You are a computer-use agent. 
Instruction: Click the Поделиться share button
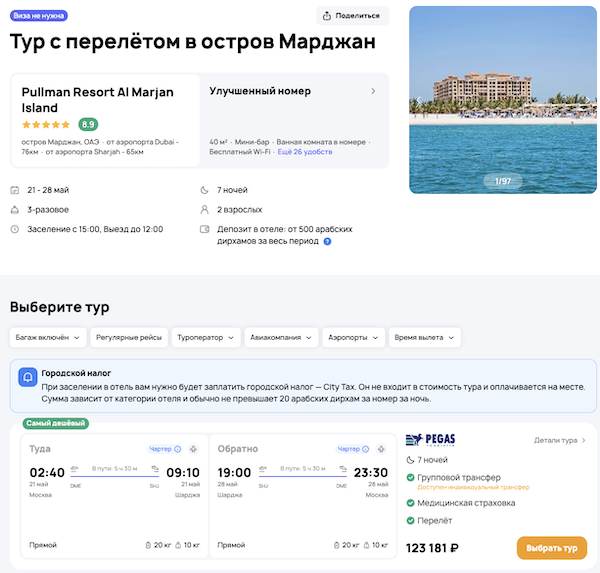pyautogui.click(x=352, y=16)
